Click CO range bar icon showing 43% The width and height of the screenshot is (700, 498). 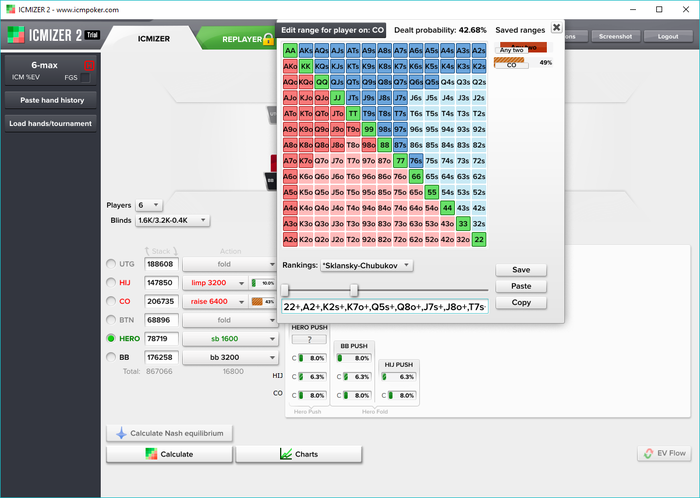point(263,302)
